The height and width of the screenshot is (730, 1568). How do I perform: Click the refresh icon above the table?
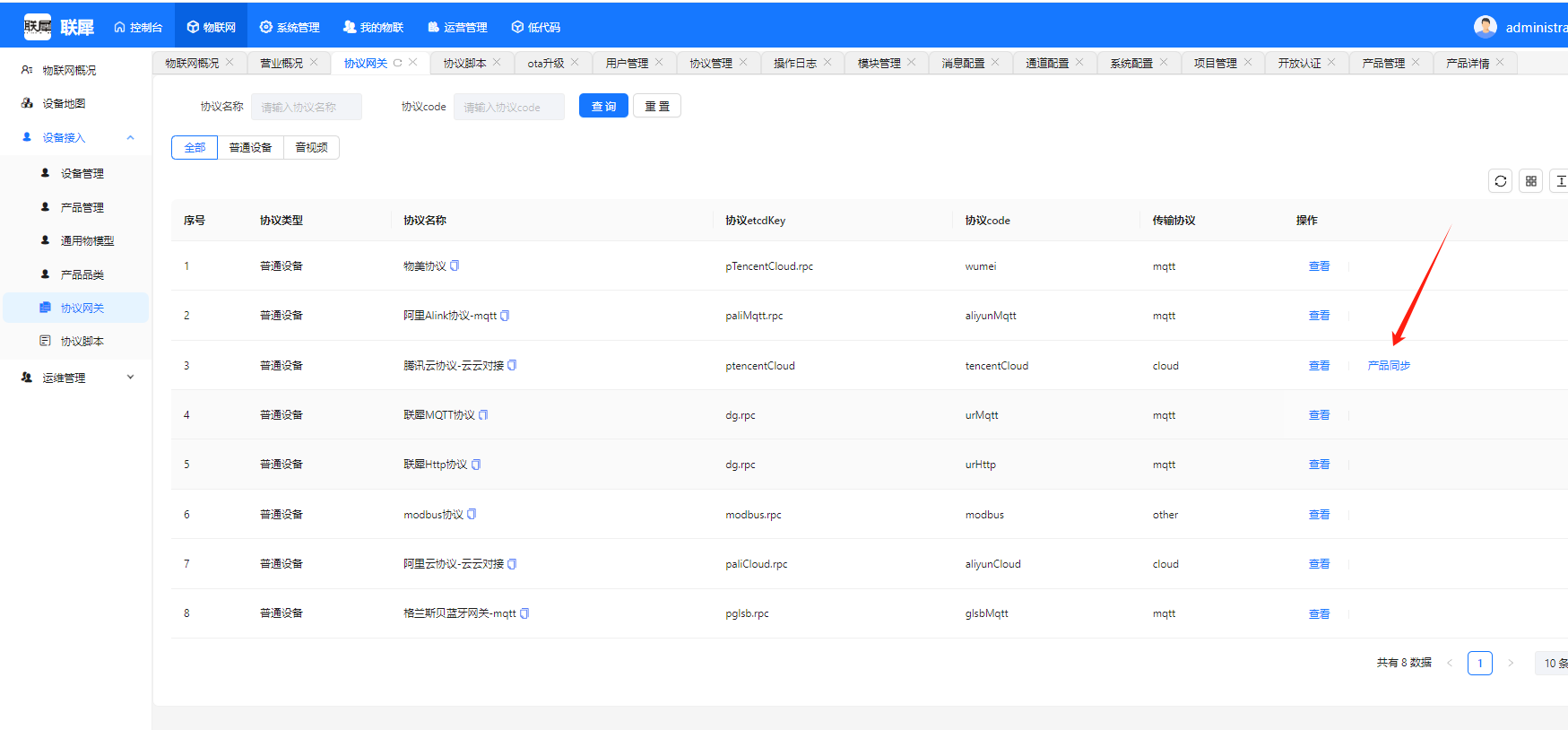click(1500, 181)
